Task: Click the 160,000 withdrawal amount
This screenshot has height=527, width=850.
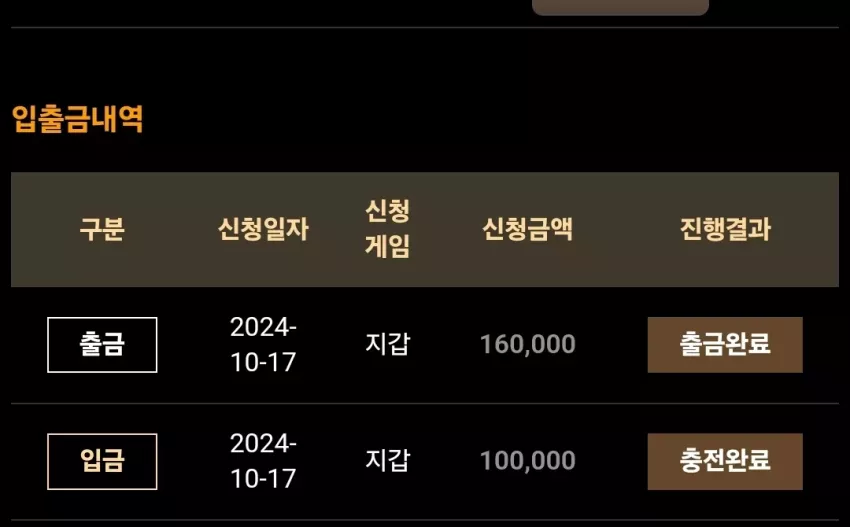Action: [527, 344]
